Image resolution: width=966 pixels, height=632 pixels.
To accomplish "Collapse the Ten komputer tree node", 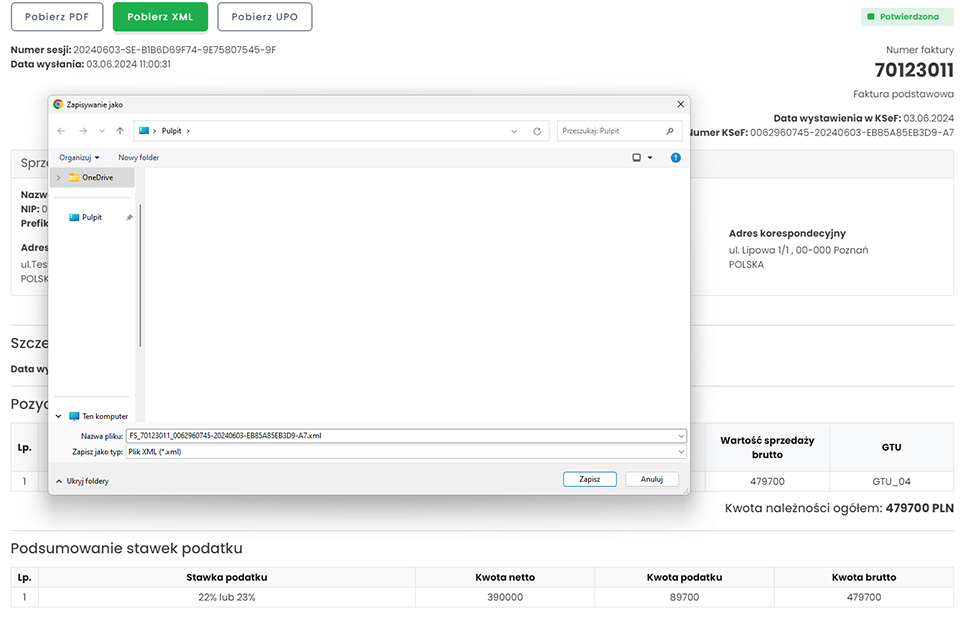I will pyautogui.click(x=59, y=416).
